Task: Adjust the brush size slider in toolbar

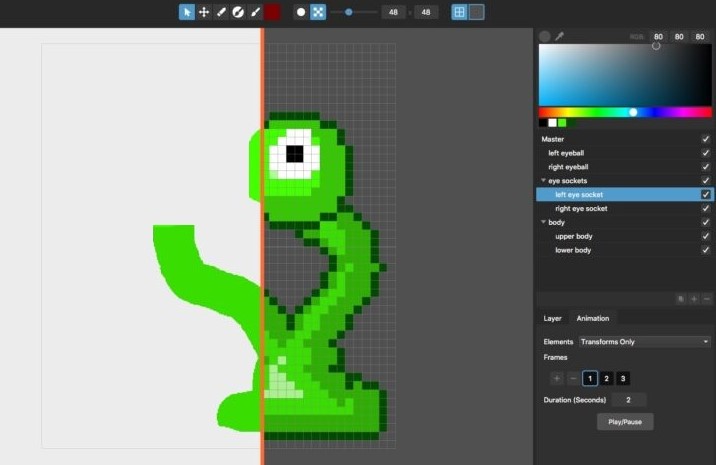Action: (x=349, y=12)
